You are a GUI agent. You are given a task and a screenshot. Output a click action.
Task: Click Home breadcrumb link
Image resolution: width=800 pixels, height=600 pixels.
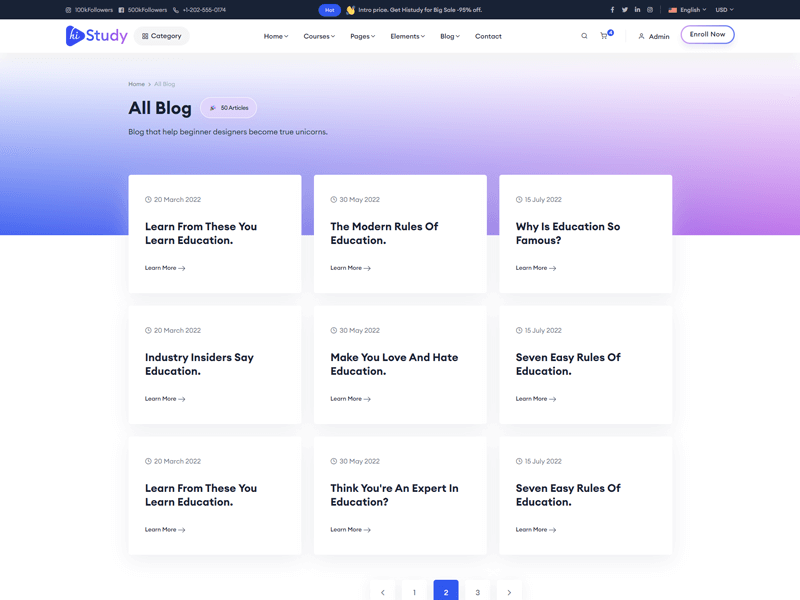(136, 84)
